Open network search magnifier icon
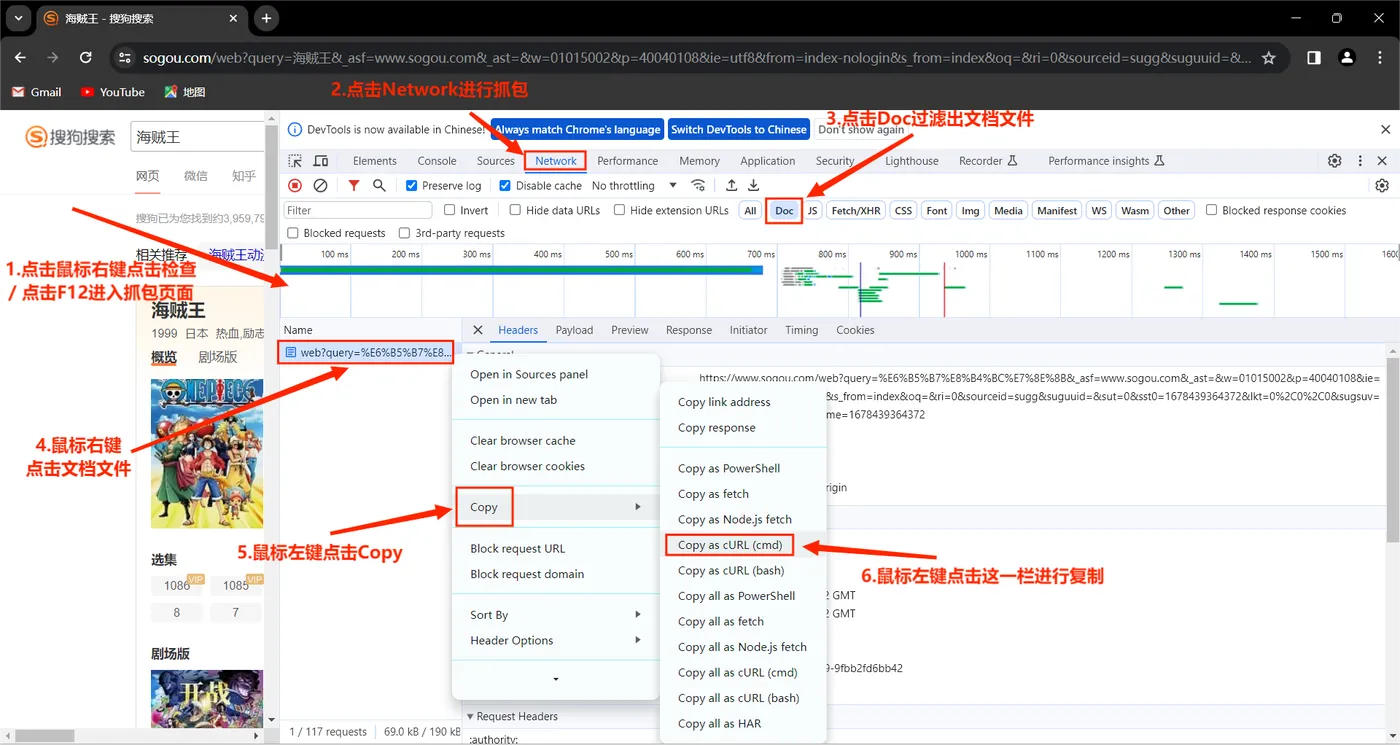Viewport: 1400px width, 745px height. click(379, 186)
